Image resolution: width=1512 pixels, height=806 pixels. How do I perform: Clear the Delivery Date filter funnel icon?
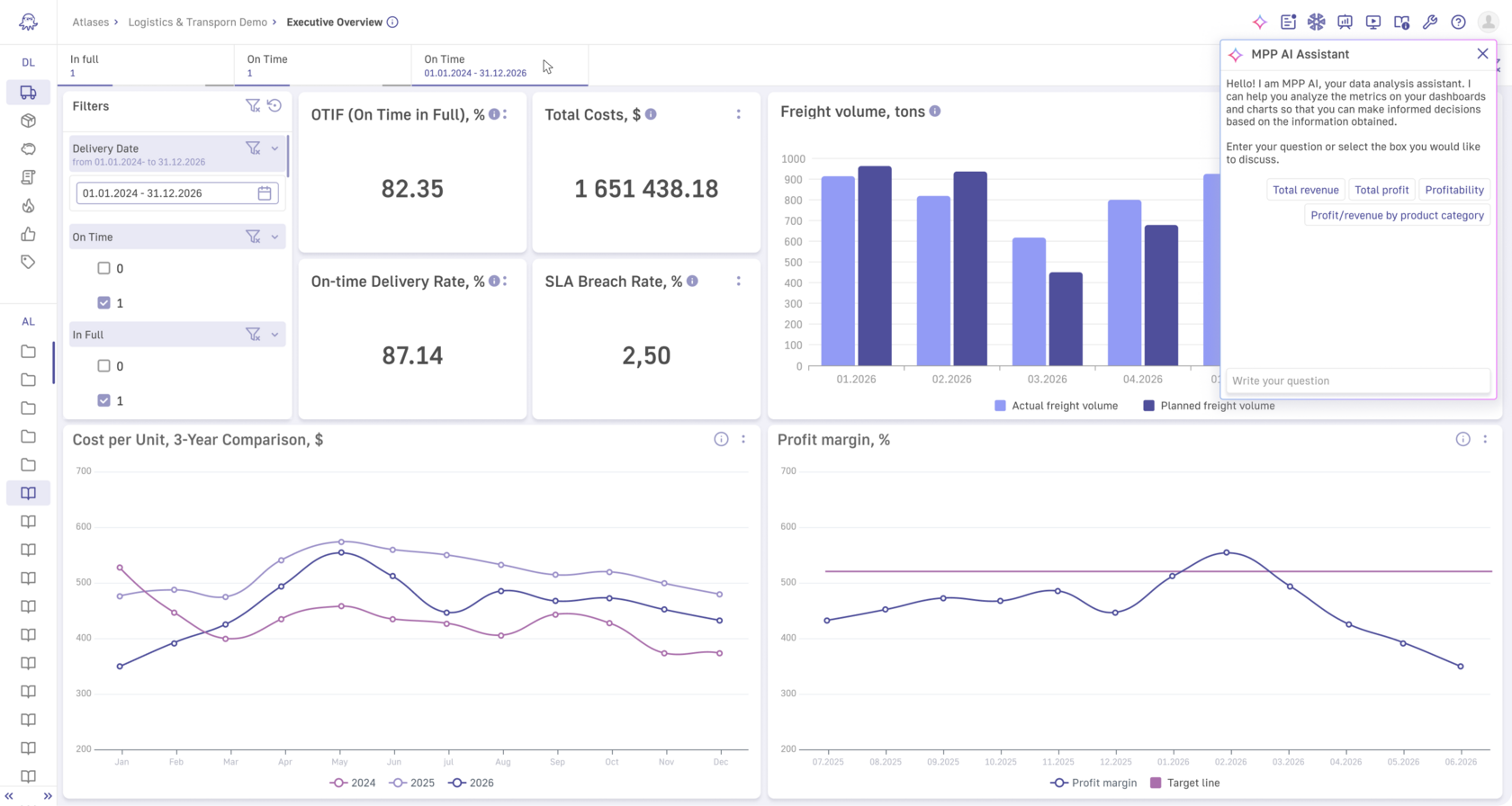click(253, 148)
